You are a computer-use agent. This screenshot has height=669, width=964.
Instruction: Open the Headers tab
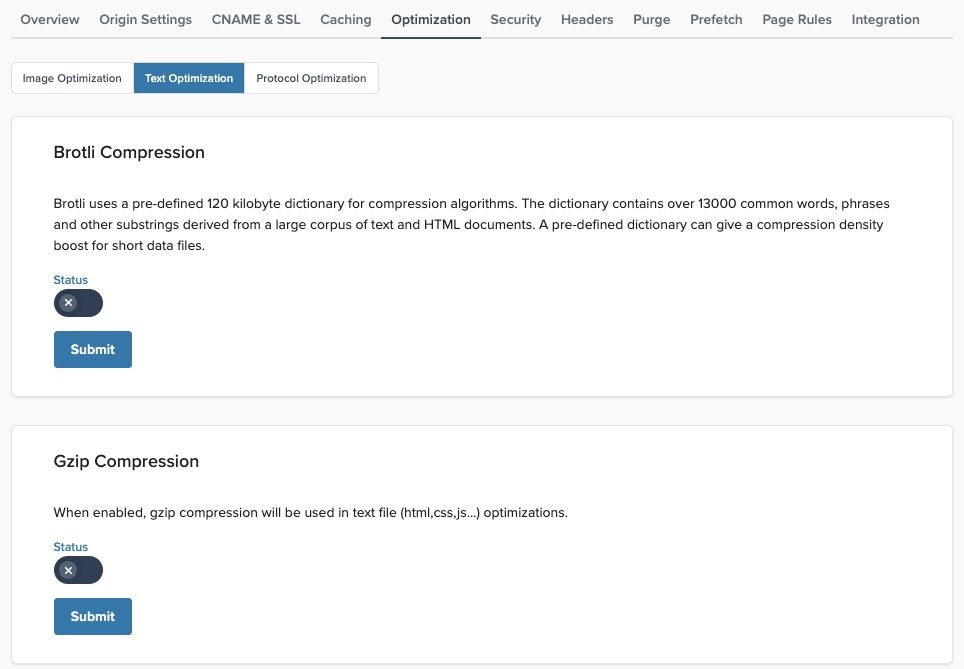(587, 19)
